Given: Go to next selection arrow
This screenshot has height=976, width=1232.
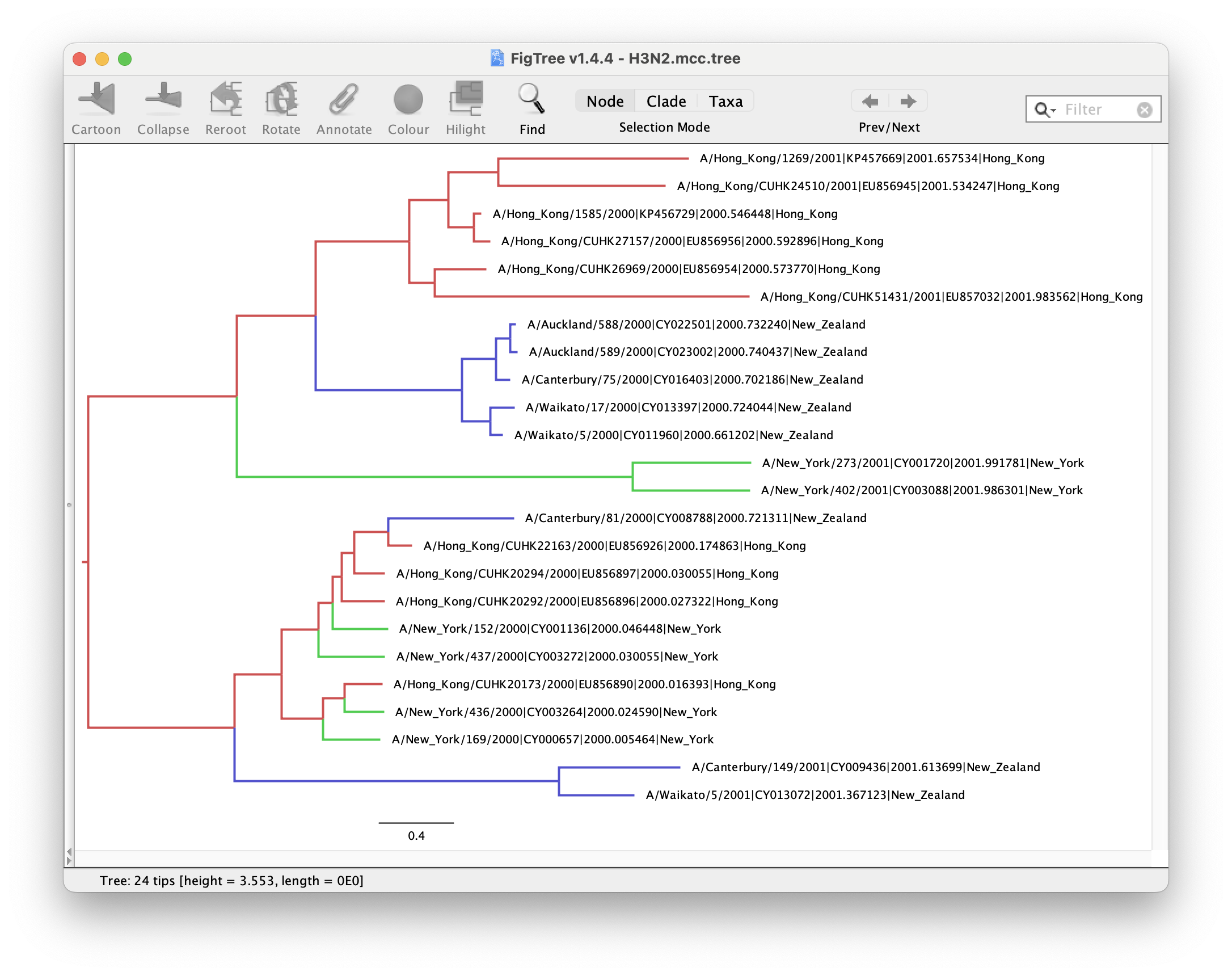Looking at the screenshot, I should [x=908, y=102].
